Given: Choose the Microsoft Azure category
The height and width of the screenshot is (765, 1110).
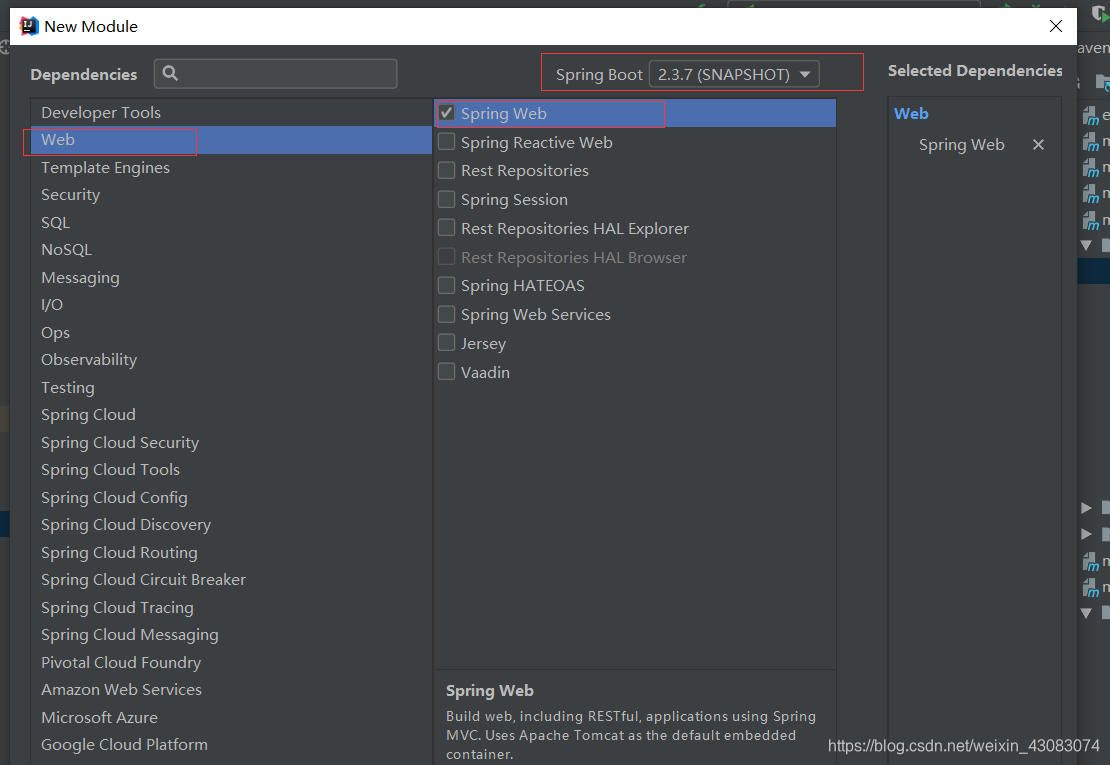Looking at the screenshot, I should 231,718.
